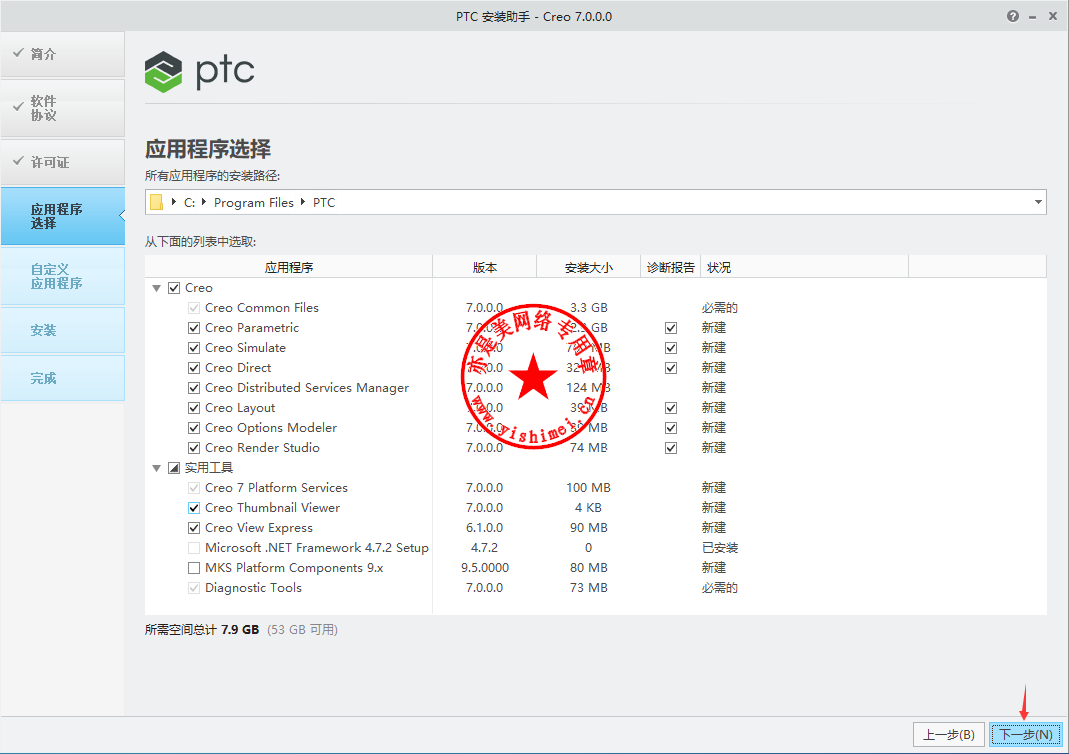Image resolution: width=1069 pixels, height=754 pixels.
Task: Click the folder icon in install path
Action: coord(156,202)
